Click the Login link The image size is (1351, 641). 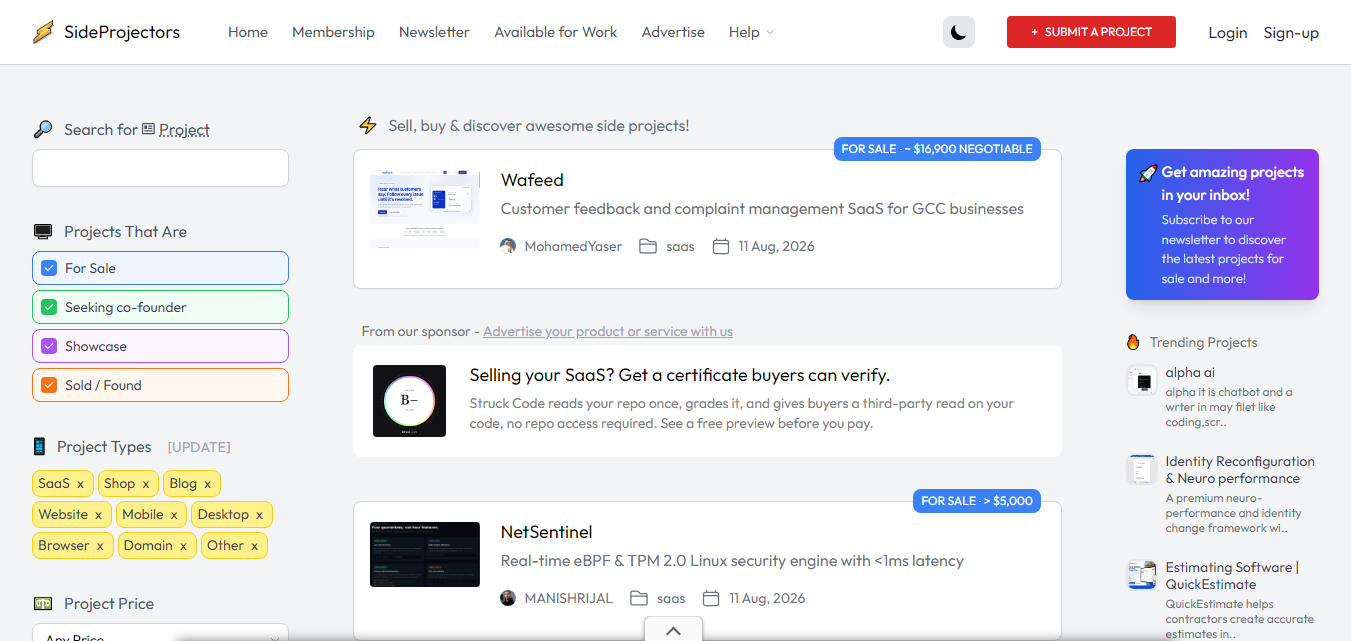coord(1227,33)
